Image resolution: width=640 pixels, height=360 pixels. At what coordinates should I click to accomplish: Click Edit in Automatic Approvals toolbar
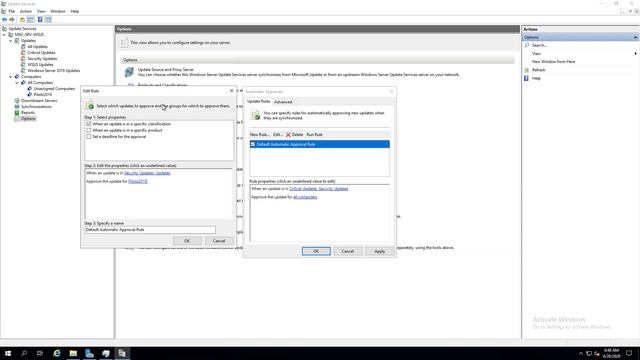pyautogui.click(x=278, y=135)
